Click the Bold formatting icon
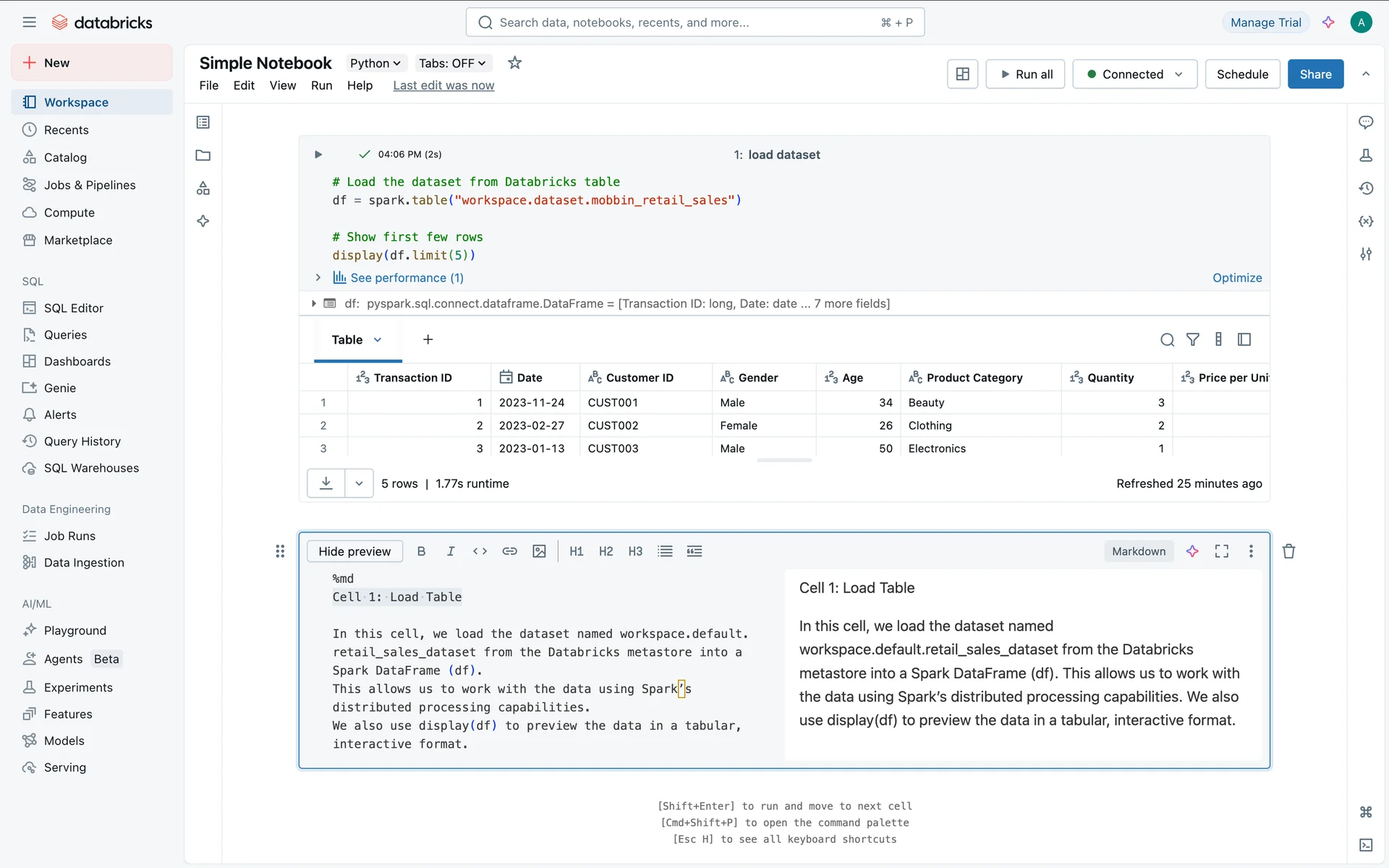 [421, 551]
